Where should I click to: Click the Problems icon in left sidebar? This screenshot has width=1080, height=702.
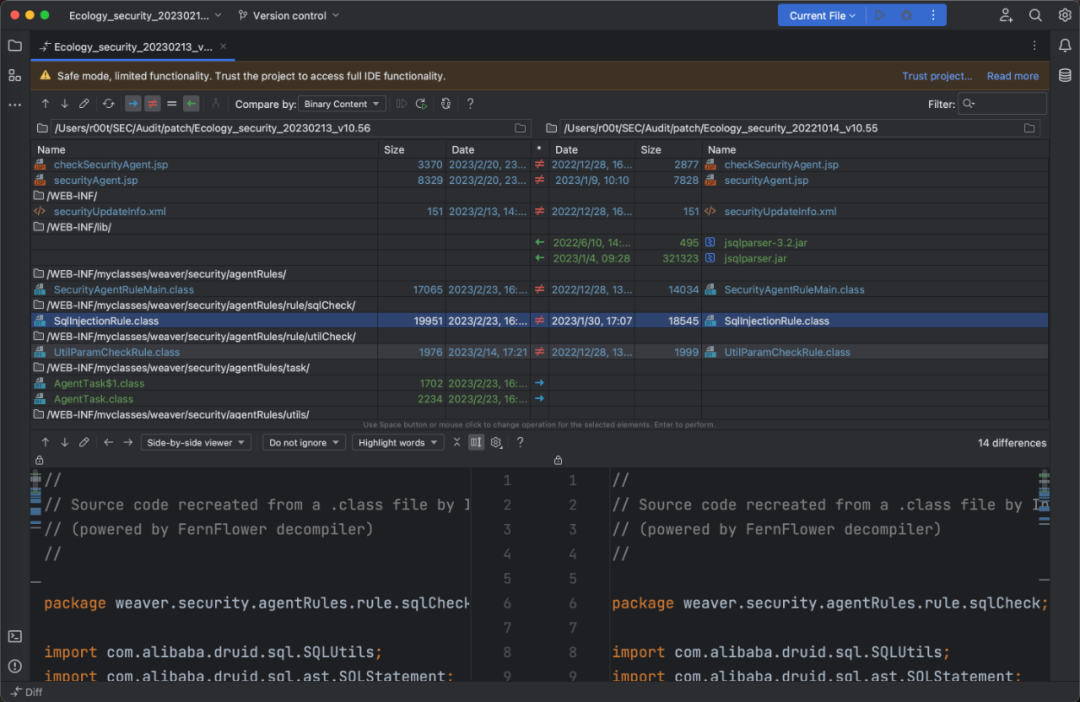[15, 666]
